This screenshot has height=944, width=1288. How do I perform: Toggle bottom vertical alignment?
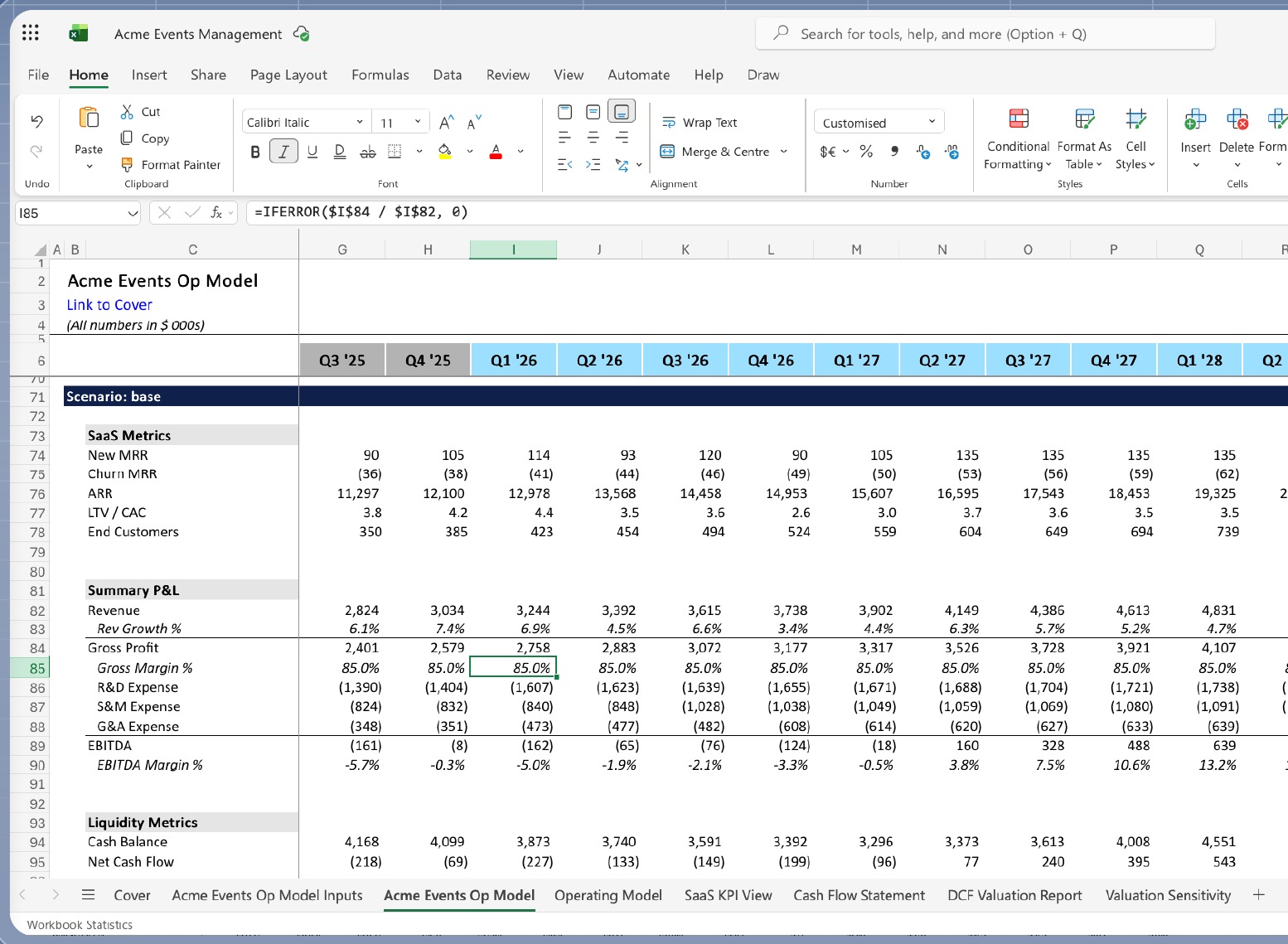pos(622,111)
